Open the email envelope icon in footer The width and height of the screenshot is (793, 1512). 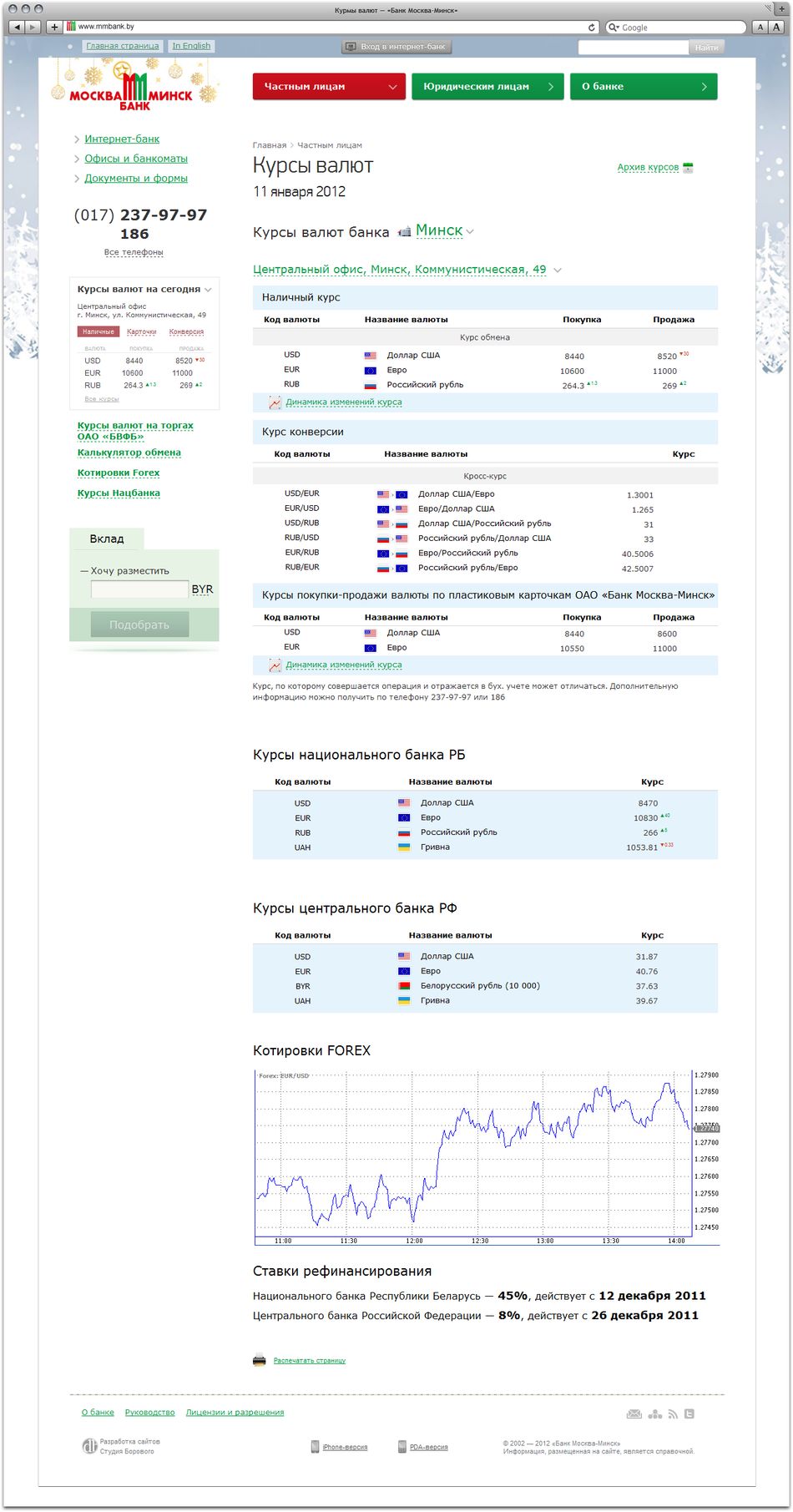click(x=634, y=1413)
